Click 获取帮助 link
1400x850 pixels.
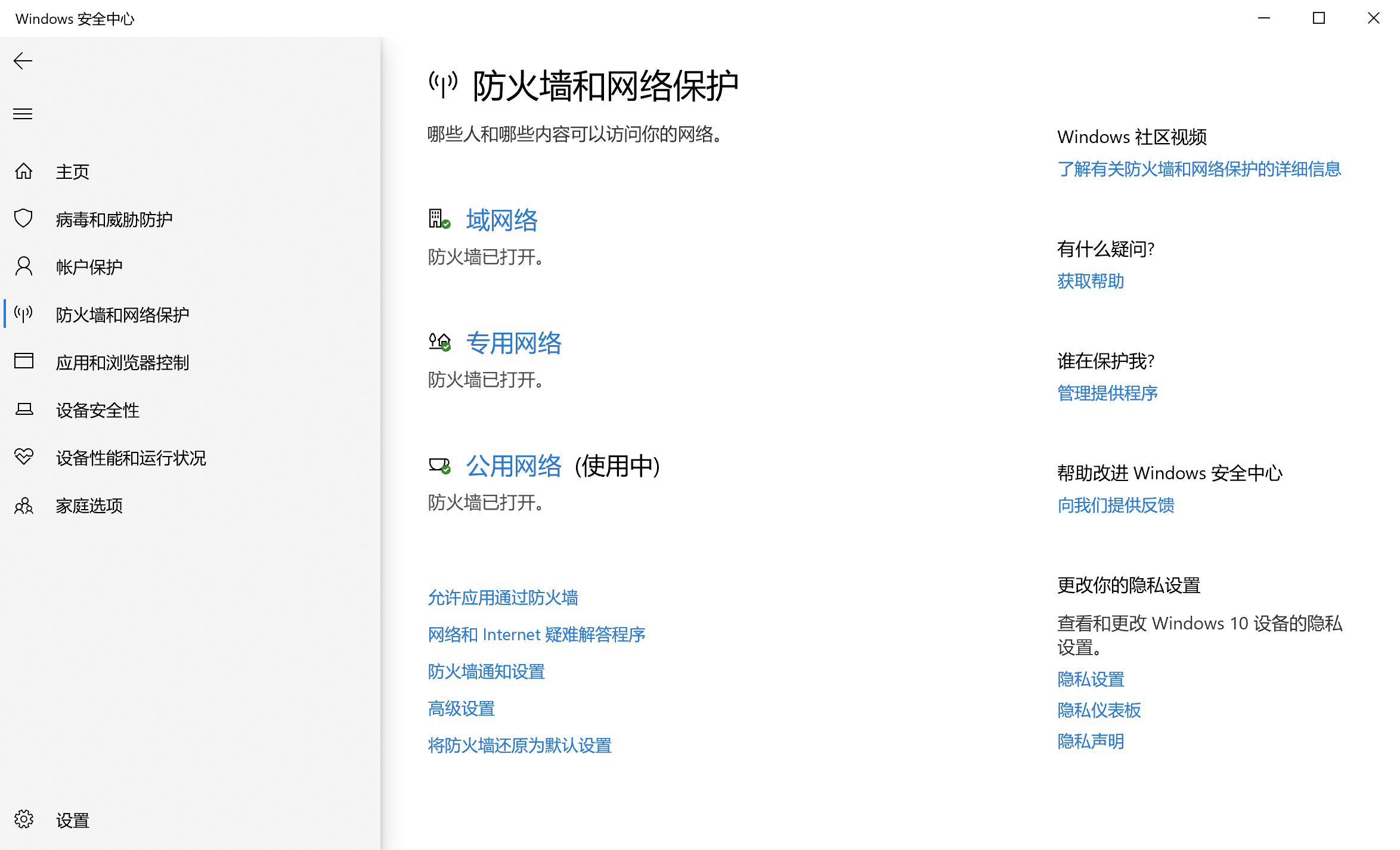click(1091, 281)
